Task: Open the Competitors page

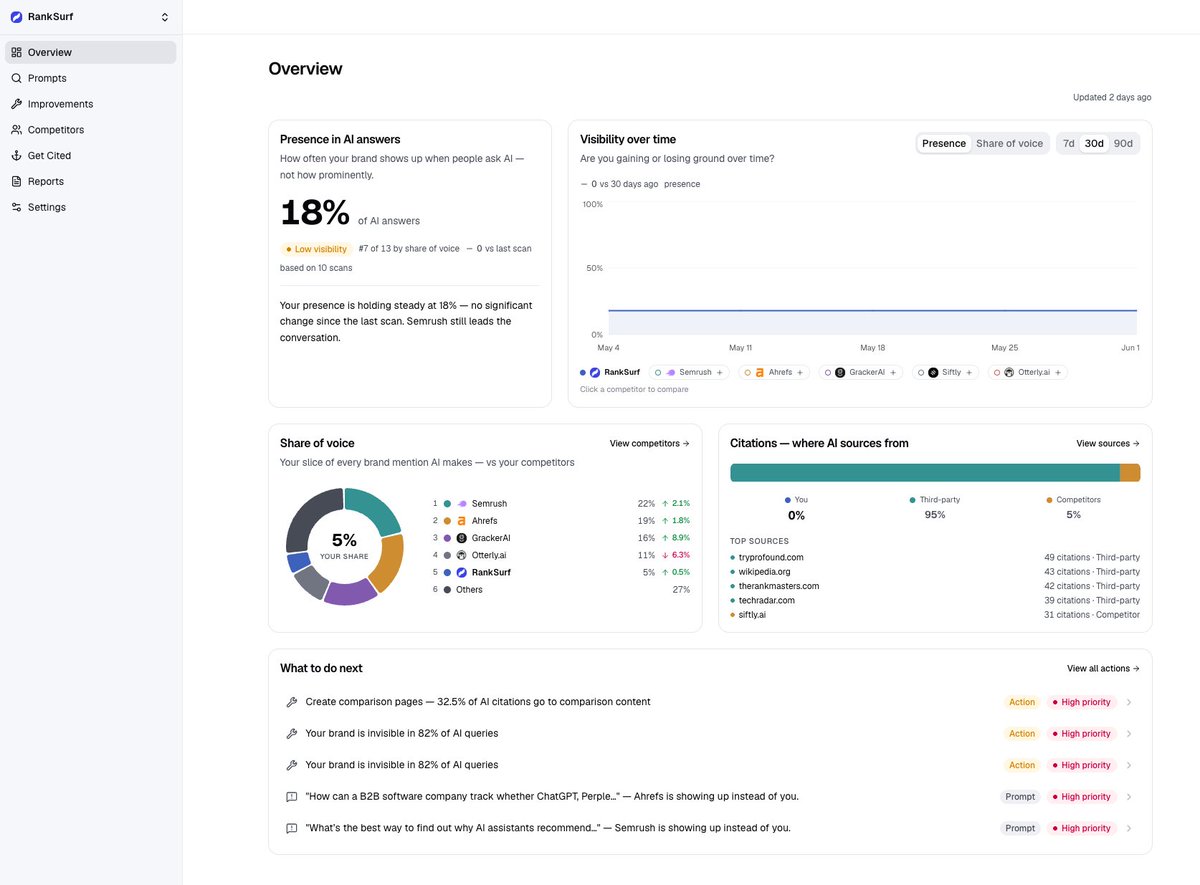Action: click(90, 130)
